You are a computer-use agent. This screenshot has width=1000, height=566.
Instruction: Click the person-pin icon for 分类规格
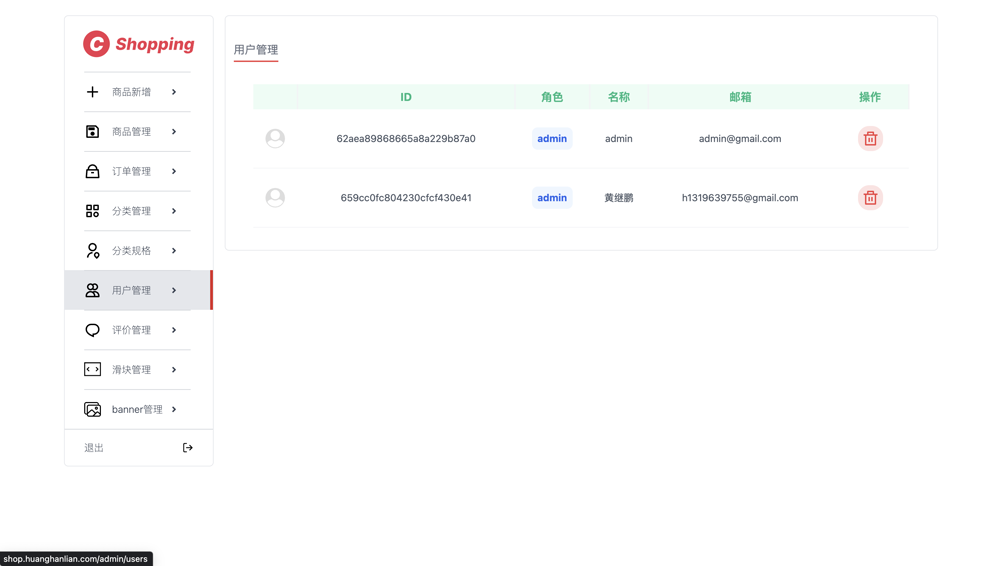pos(92,251)
